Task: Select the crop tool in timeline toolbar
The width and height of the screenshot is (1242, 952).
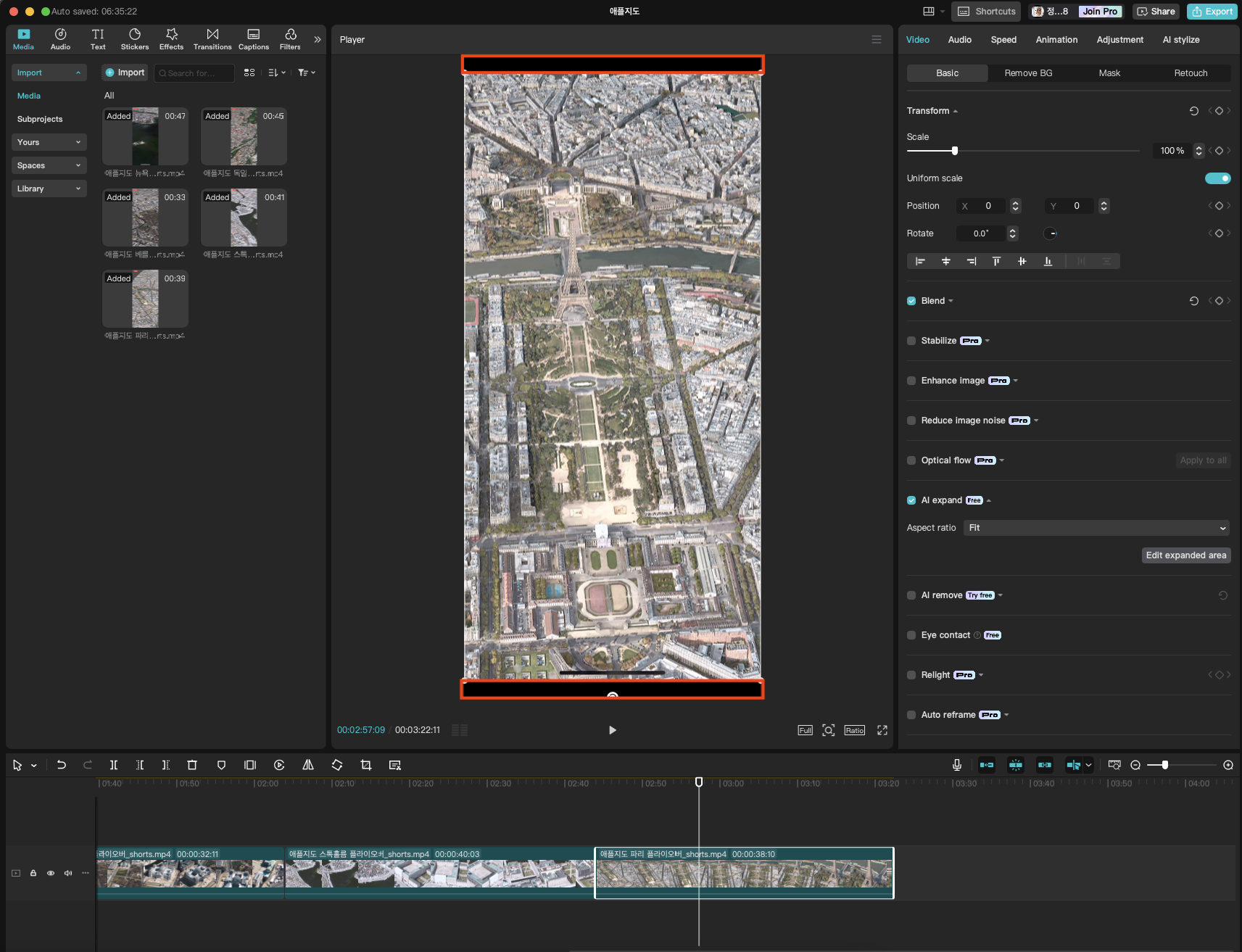Action: 366,765
